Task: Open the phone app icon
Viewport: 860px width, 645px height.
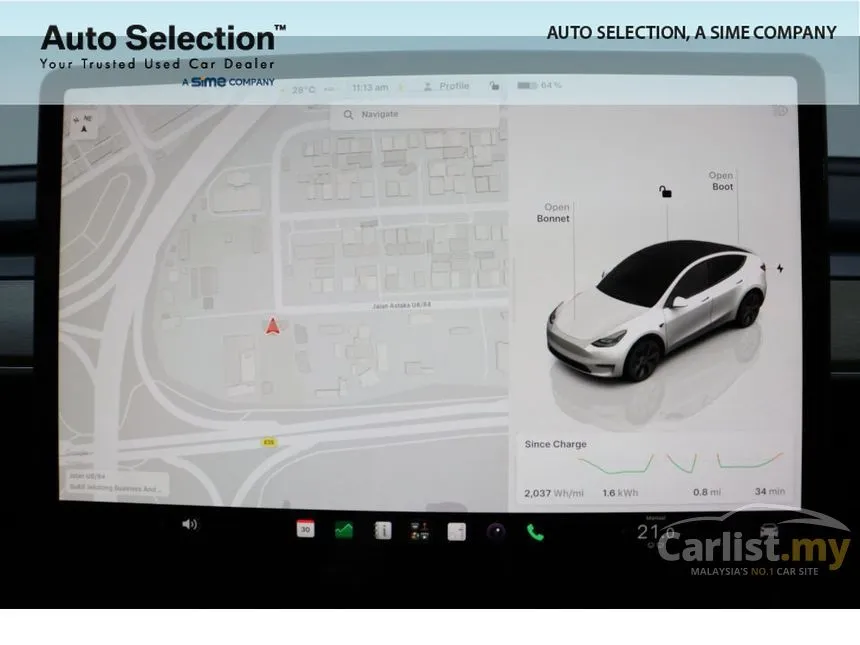Action: click(x=535, y=532)
